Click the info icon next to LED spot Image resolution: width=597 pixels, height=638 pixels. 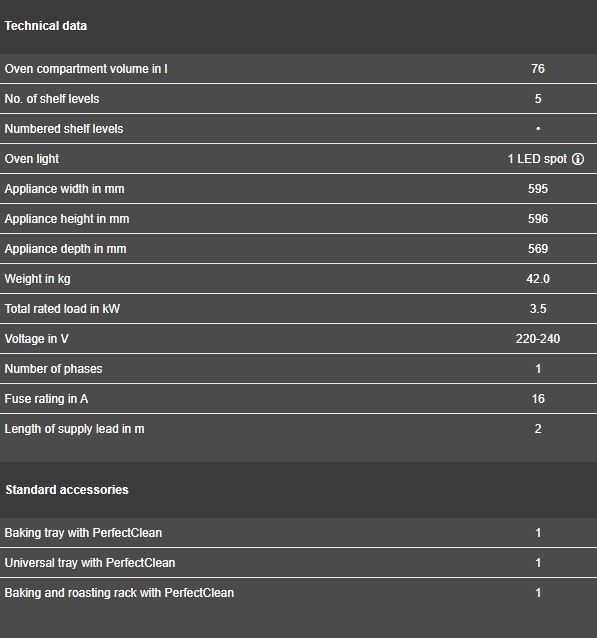(x=578, y=159)
